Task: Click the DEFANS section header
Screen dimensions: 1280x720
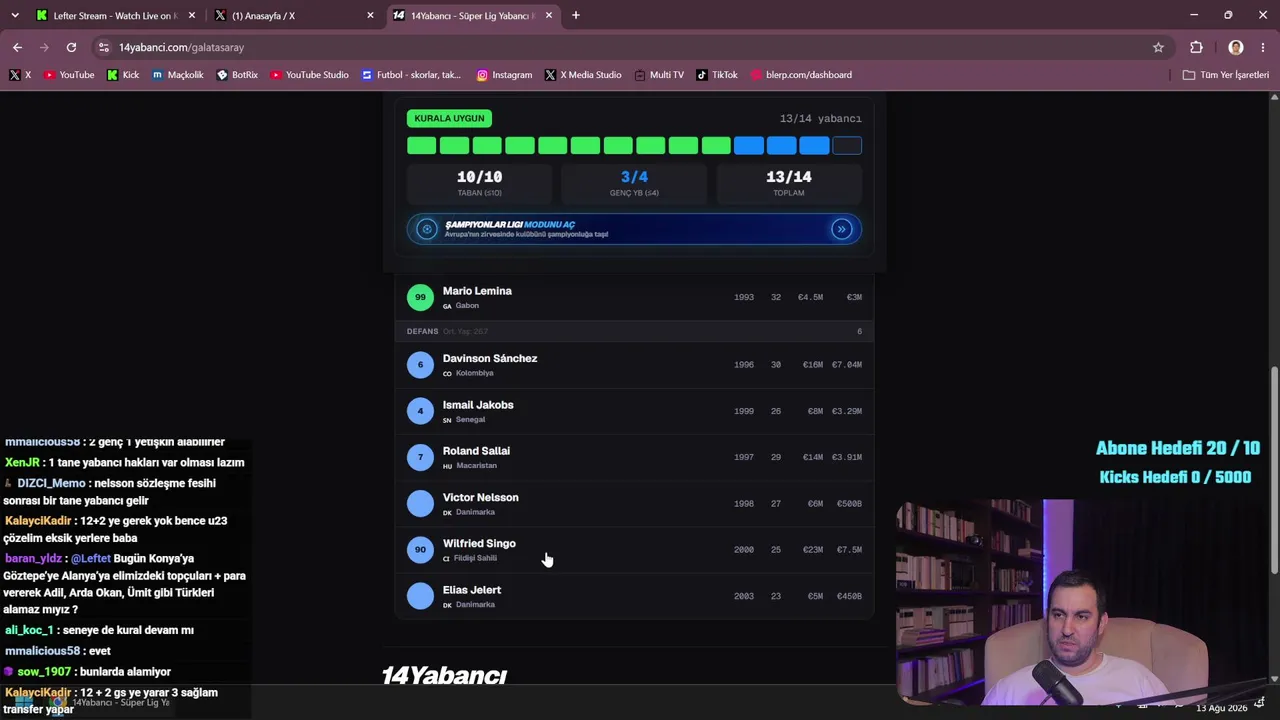Action: 634,331
